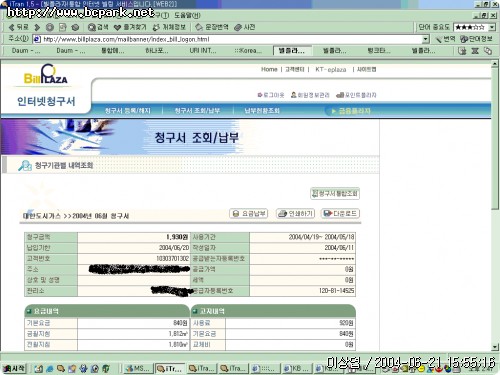Switch to the MS... taskbar window

[x=138, y=368]
